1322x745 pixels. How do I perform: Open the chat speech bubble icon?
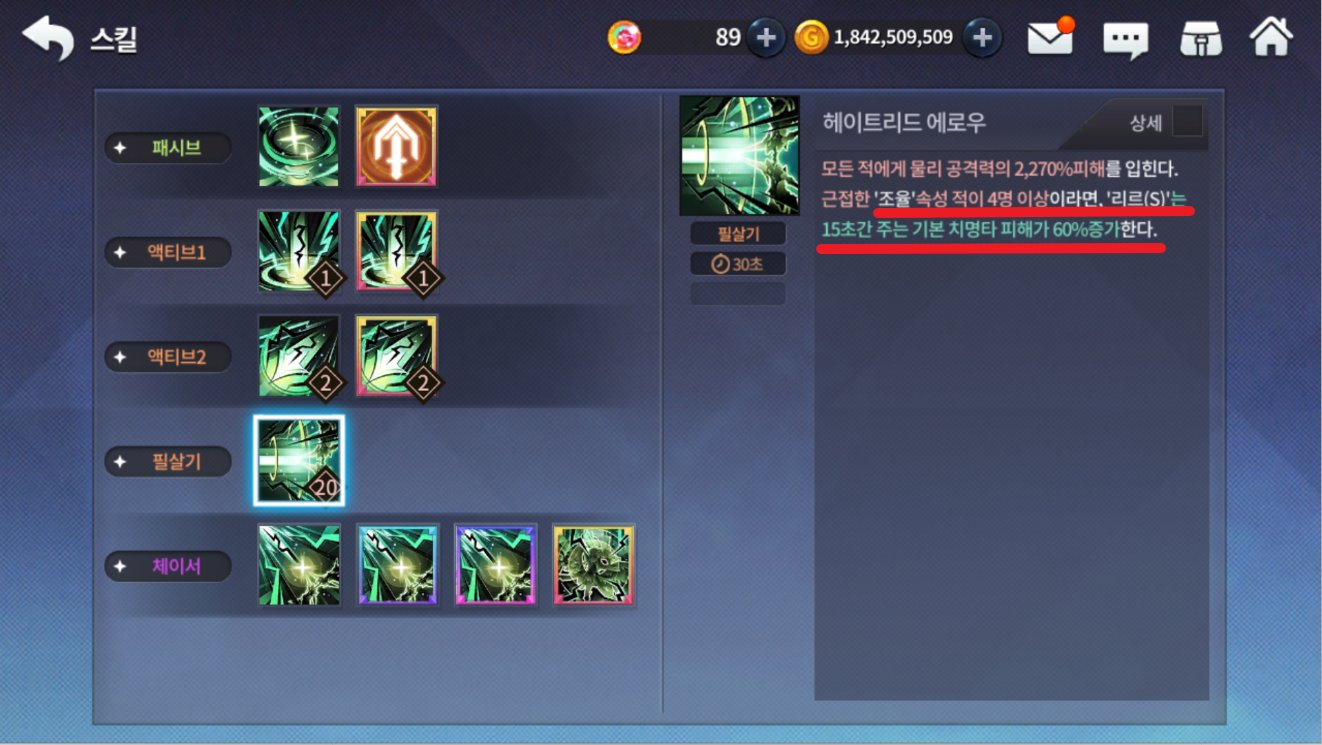[x=1125, y=40]
